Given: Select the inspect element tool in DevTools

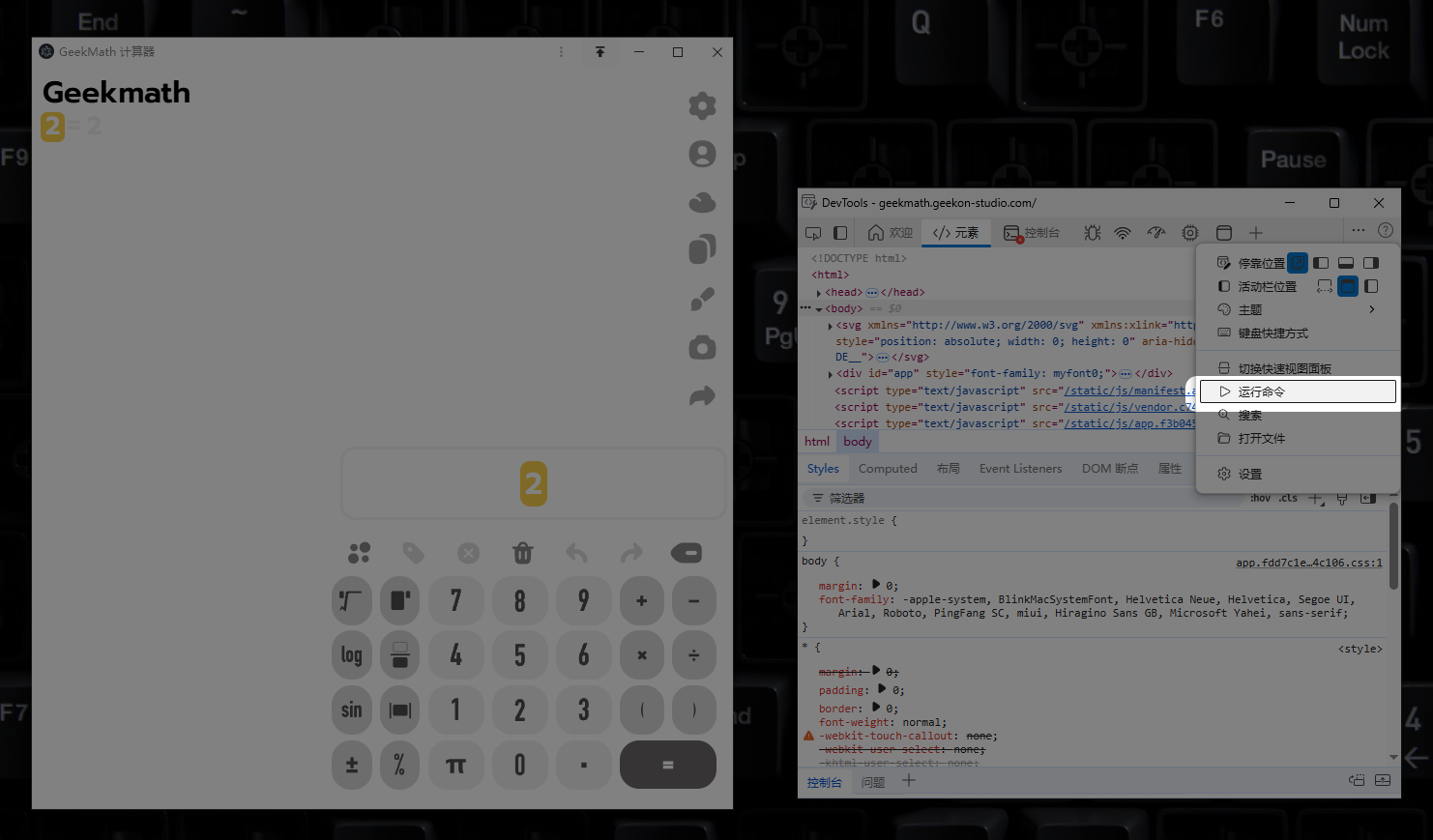Looking at the screenshot, I should [x=813, y=233].
